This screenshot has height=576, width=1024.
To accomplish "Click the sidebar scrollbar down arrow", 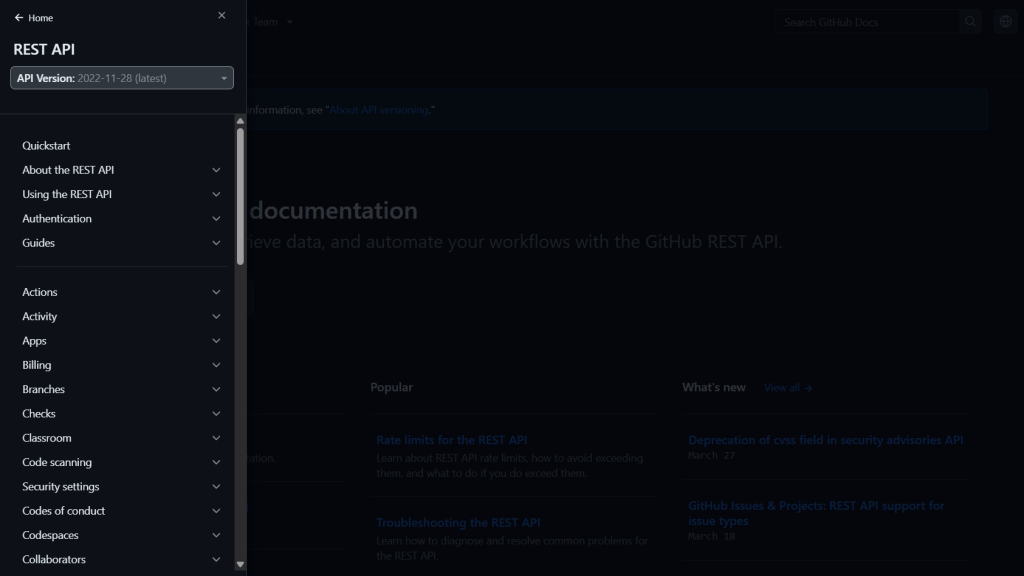I will click(240, 564).
